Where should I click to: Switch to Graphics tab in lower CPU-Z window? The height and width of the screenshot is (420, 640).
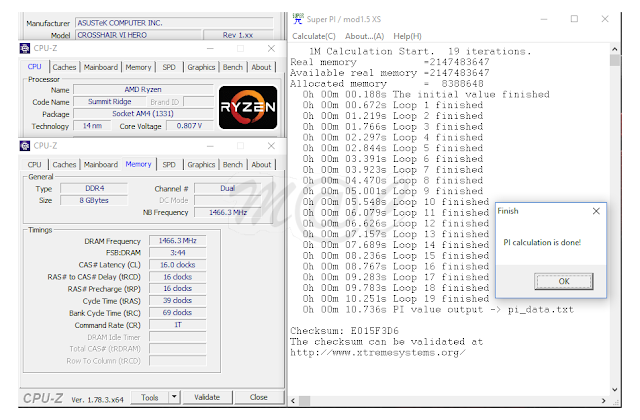(201, 164)
